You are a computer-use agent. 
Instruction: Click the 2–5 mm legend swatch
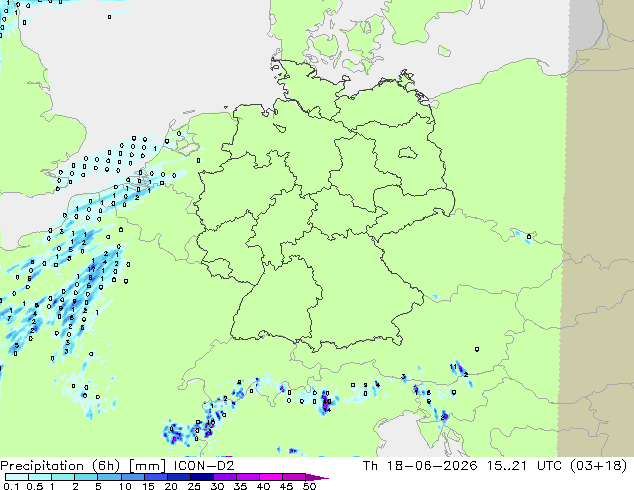point(86,477)
